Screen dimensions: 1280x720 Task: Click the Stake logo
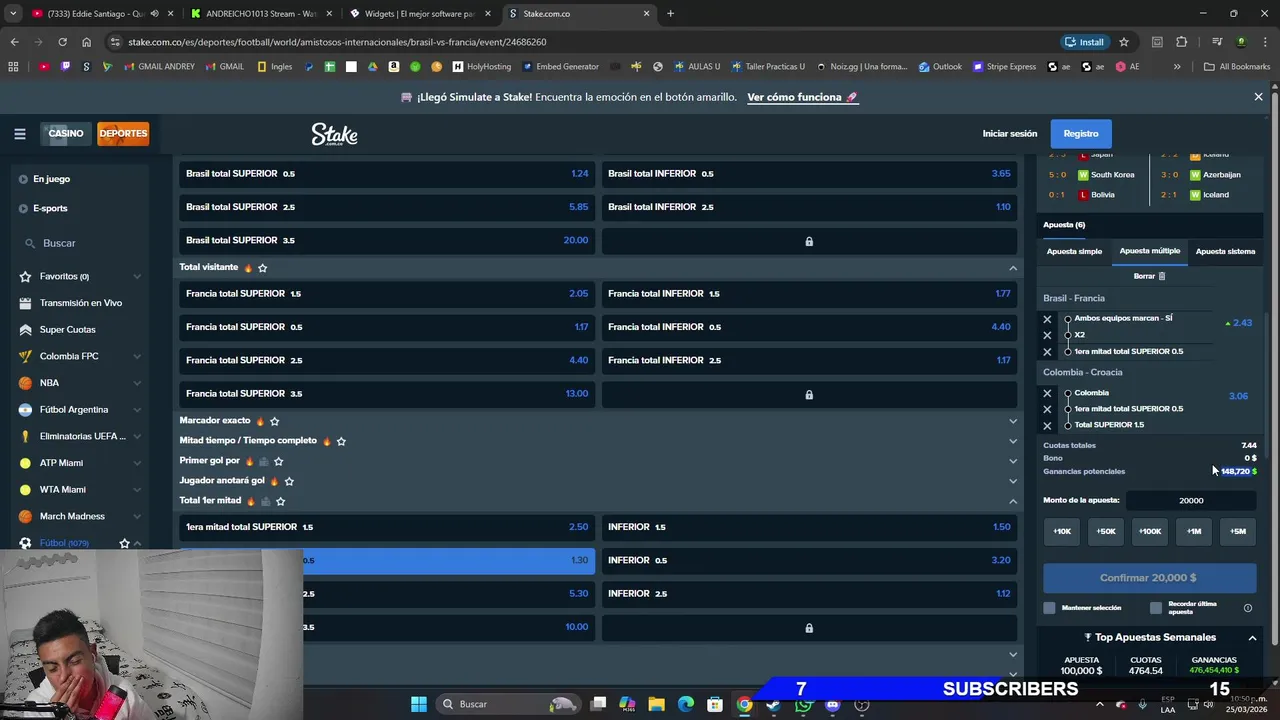coord(334,134)
